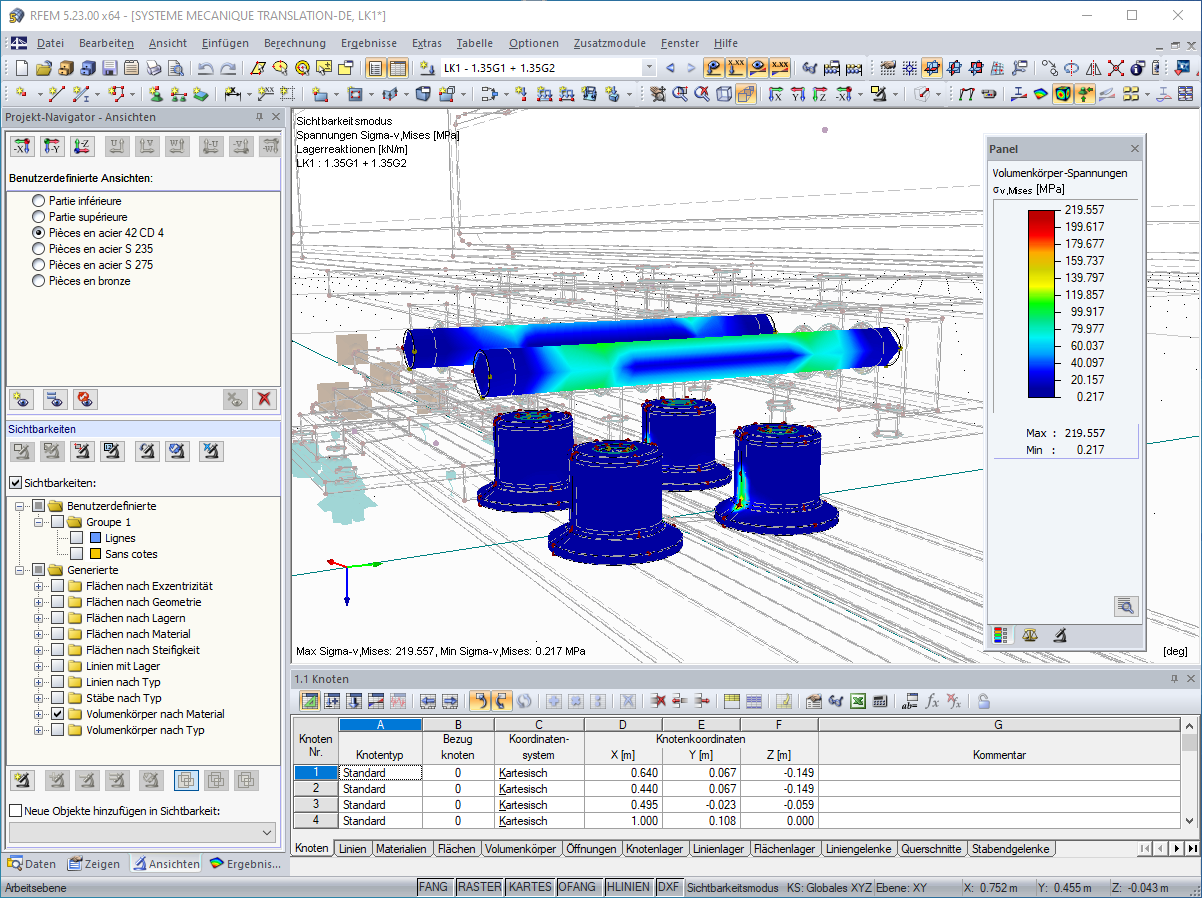Viewport: 1202px width, 898px height.
Task: Open the Berechnung menu
Action: pyautogui.click(x=294, y=43)
